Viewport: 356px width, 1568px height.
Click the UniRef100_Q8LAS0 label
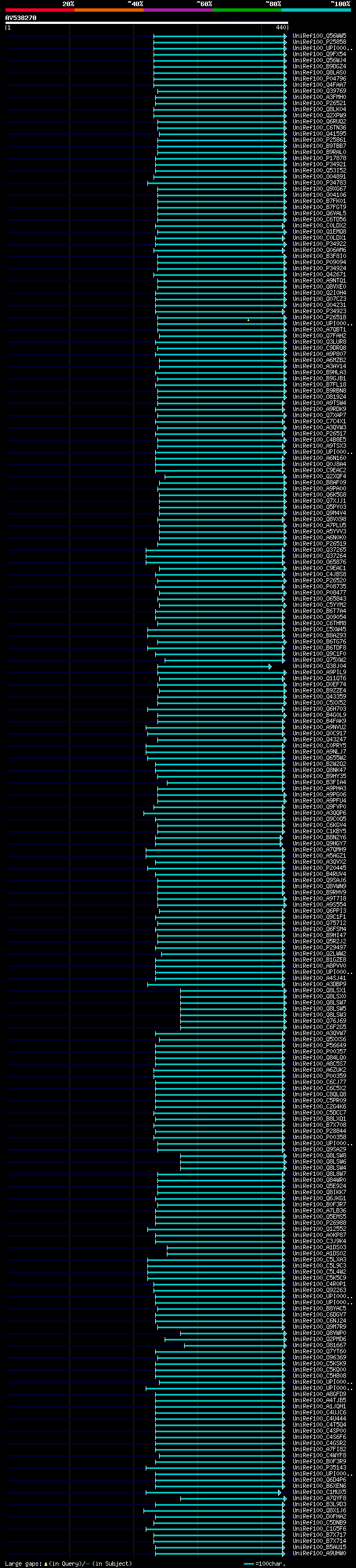tap(319, 73)
